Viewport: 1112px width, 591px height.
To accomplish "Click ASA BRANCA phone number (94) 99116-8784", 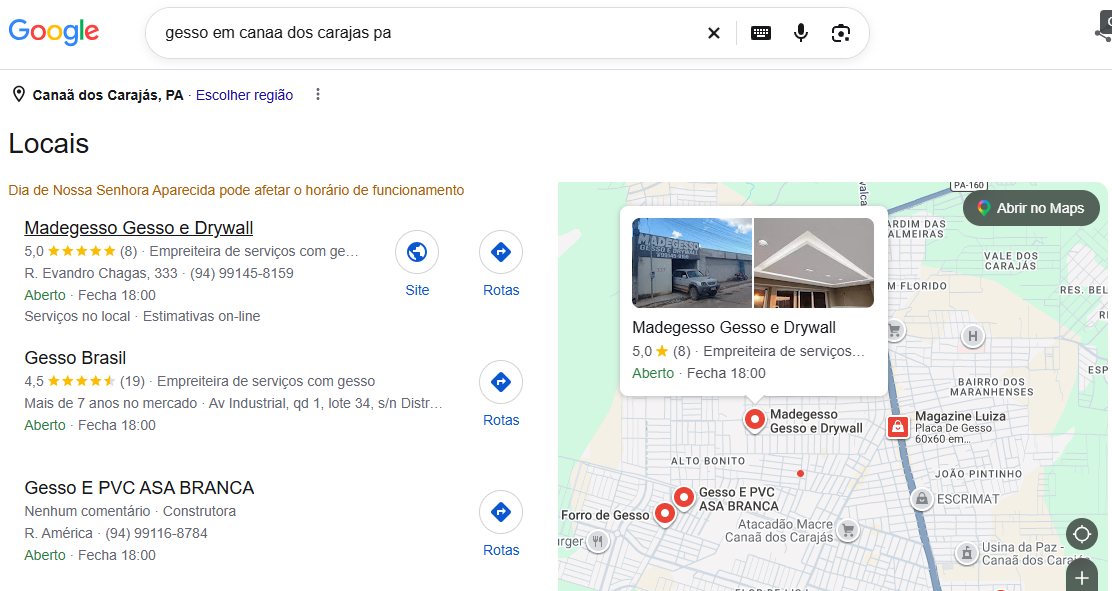I will tap(156, 533).
